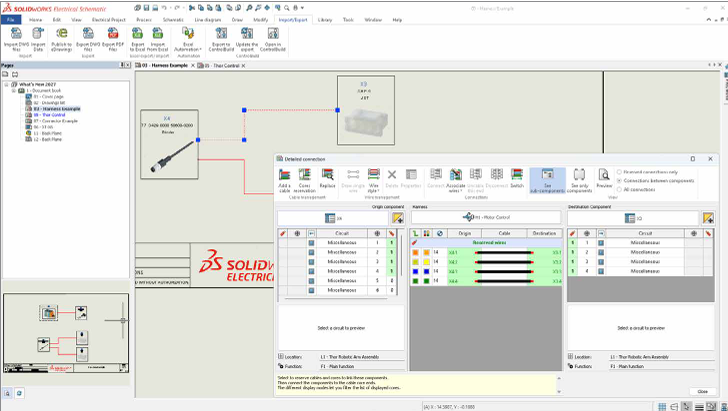The height and width of the screenshot is (411, 728).
Task: Click Export to Excel
Action: (x=137, y=39)
